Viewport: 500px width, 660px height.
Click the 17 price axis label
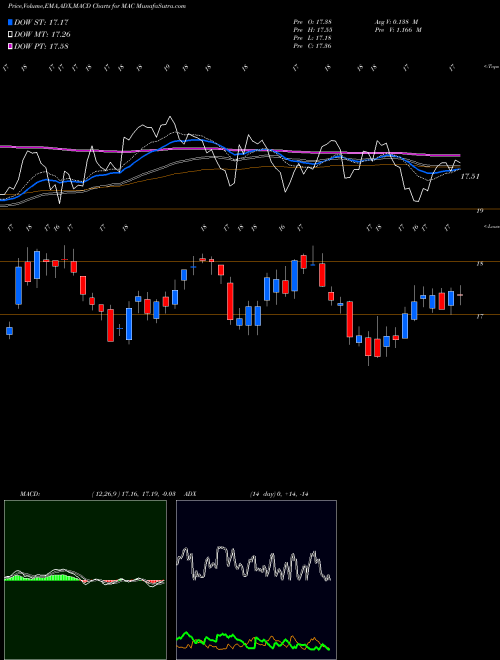tap(479, 317)
